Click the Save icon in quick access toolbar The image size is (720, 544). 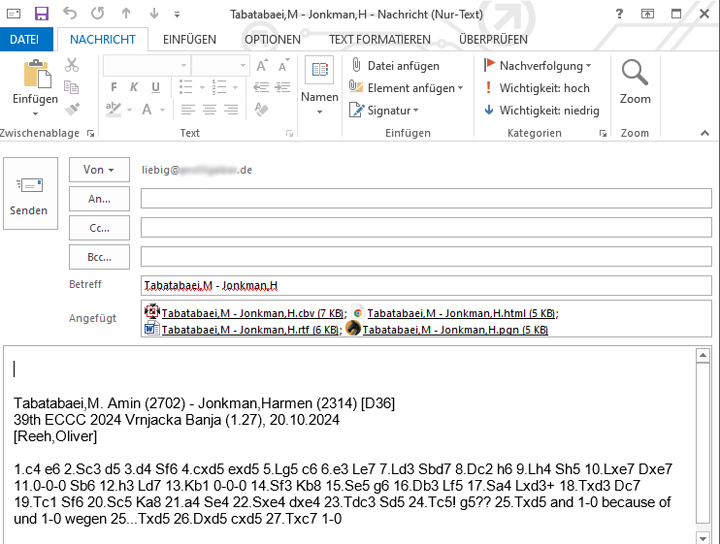41,14
